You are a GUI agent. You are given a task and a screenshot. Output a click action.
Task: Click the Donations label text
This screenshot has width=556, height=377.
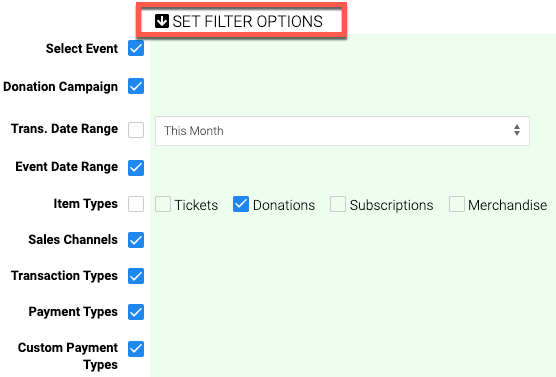(x=284, y=205)
